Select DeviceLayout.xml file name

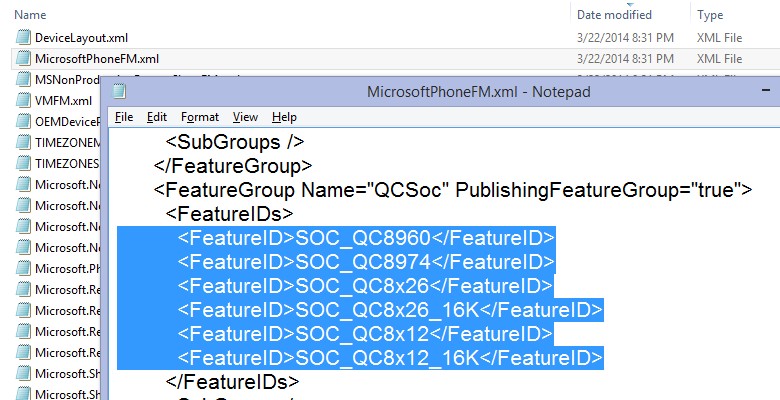(x=81, y=38)
